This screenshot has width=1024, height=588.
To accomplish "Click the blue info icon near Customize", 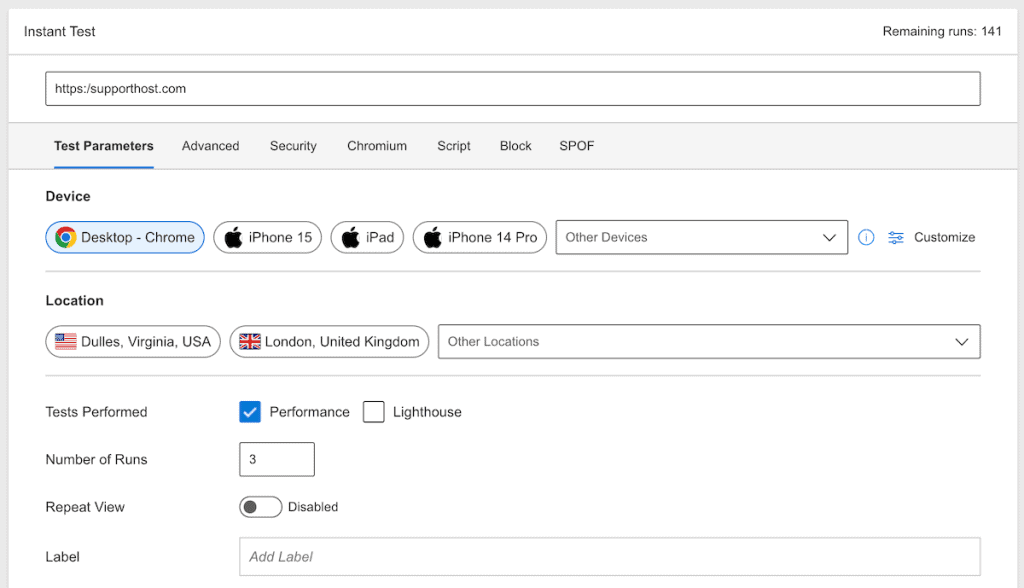I will [x=866, y=237].
